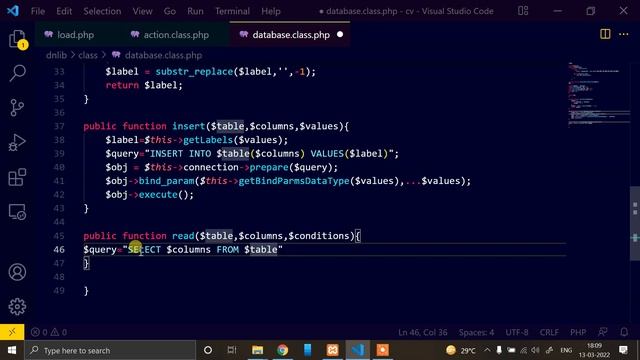640x360 pixels.
Task: Show hidden tray icons chevron
Action: [x=487, y=350]
